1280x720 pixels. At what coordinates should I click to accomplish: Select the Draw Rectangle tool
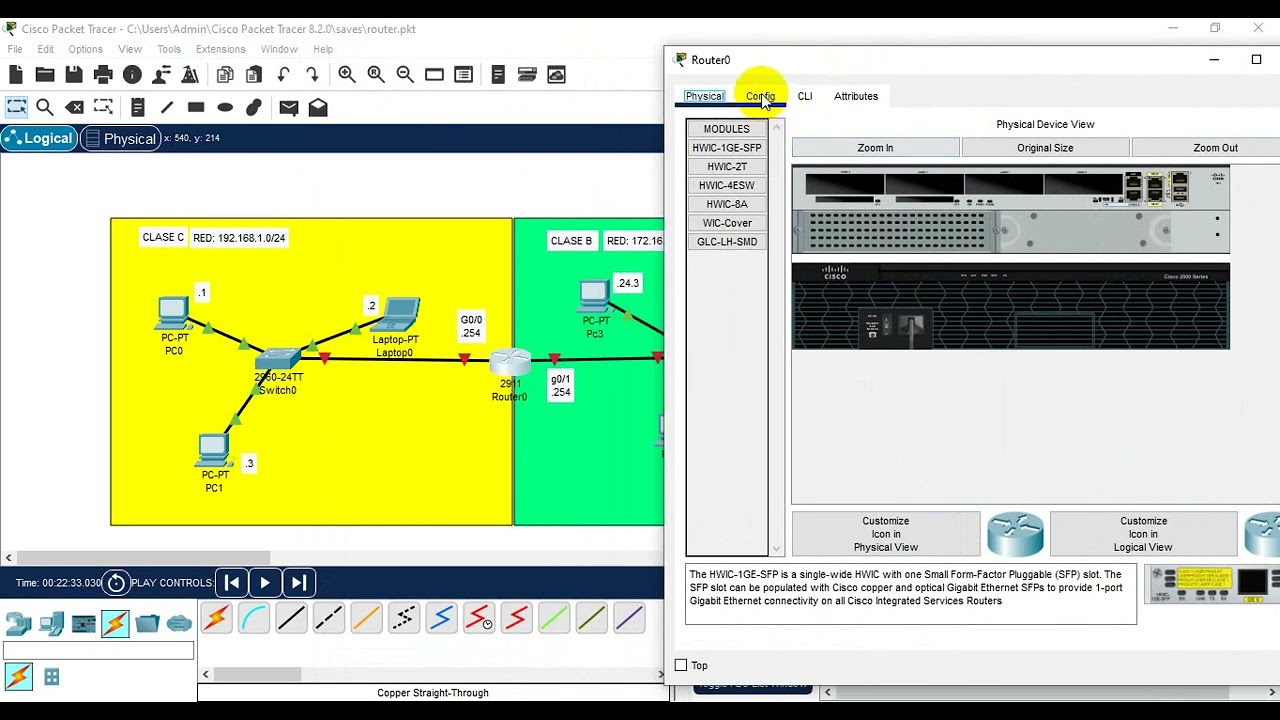(196, 107)
